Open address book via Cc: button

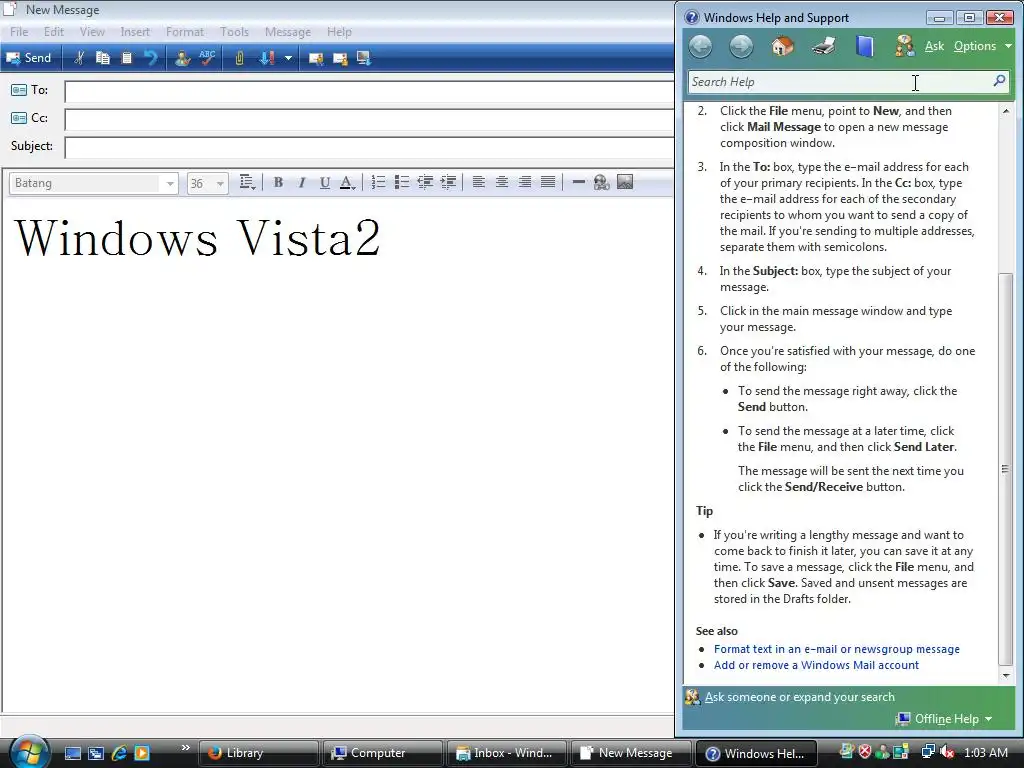(x=29, y=118)
